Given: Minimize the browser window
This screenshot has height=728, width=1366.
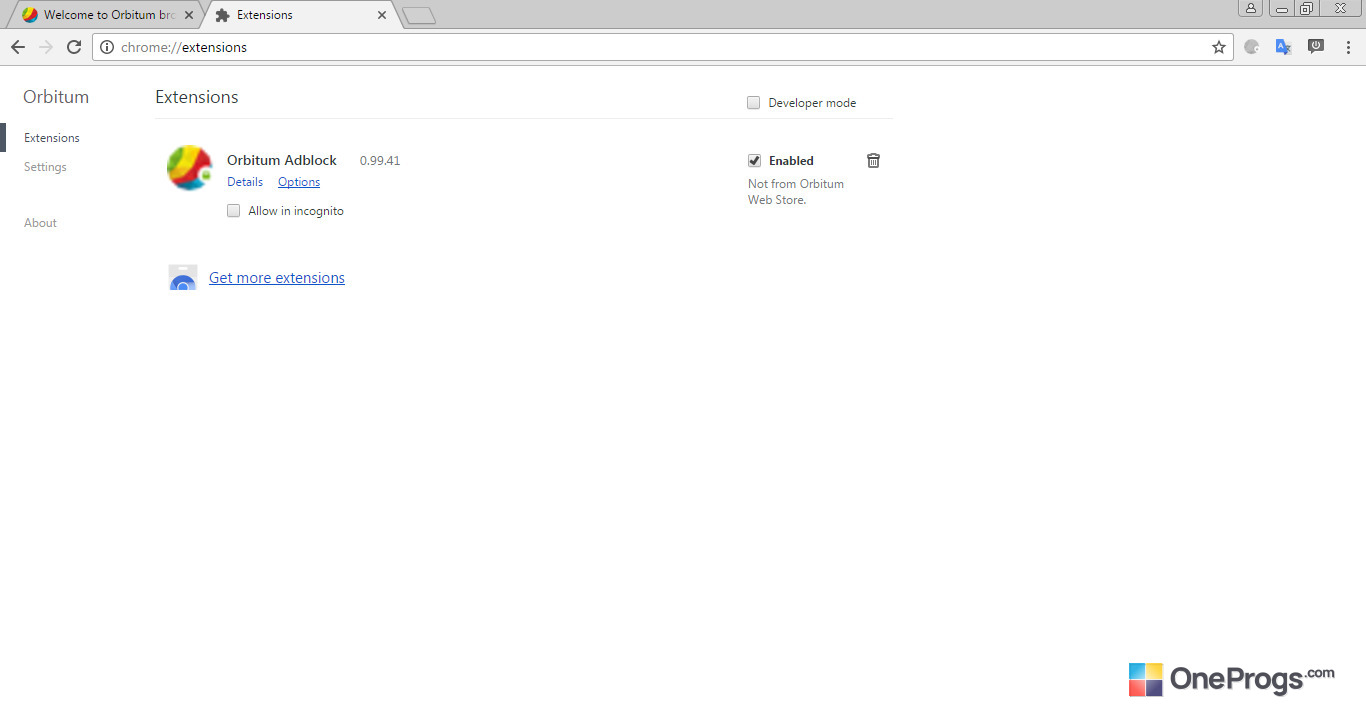Looking at the screenshot, I should coord(1282,8).
